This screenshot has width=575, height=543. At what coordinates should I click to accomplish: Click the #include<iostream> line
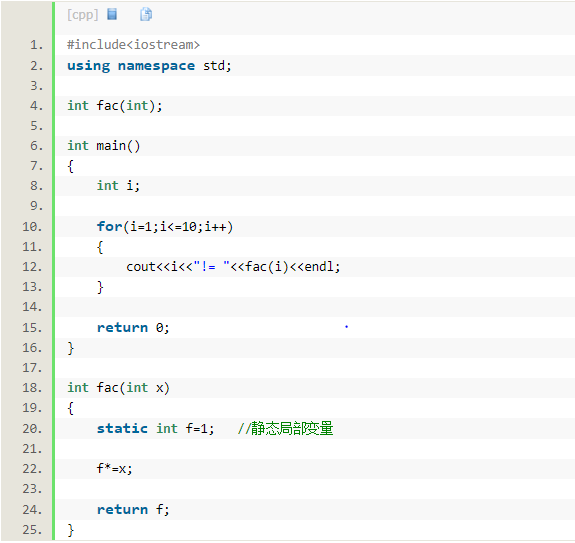point(133,45)
